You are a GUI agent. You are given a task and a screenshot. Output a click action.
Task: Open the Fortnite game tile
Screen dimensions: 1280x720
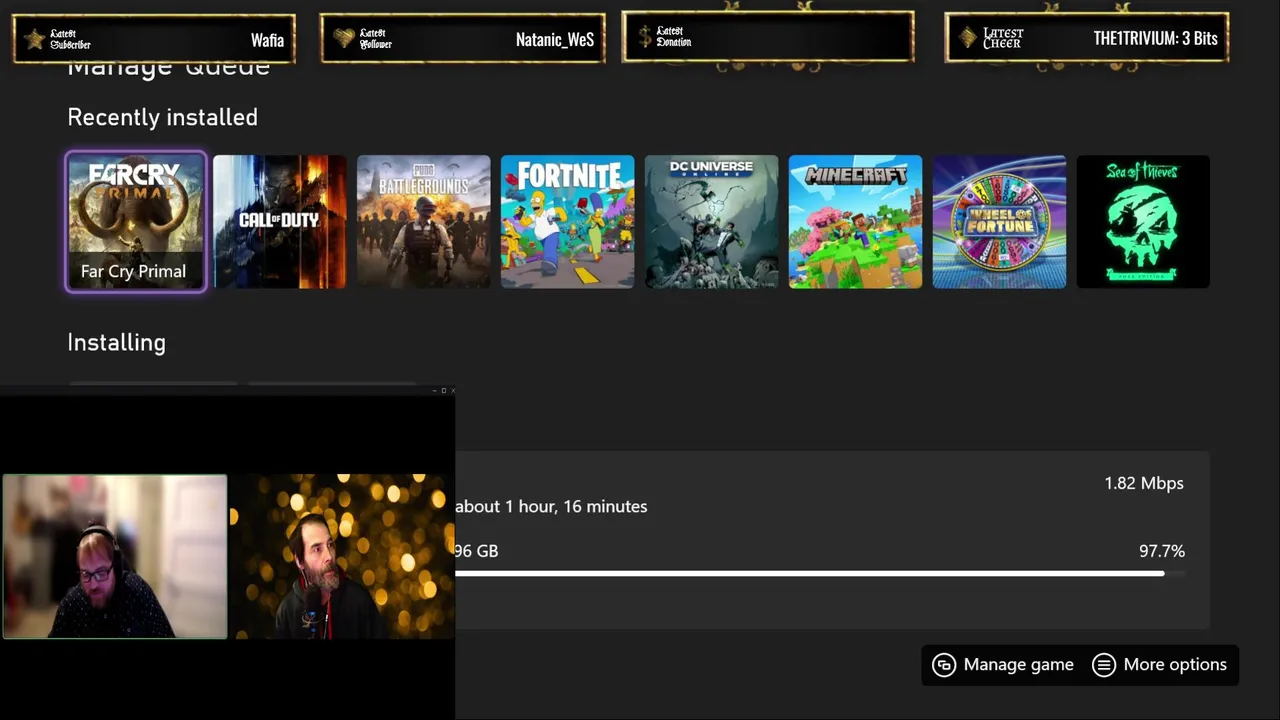(567, 222)
